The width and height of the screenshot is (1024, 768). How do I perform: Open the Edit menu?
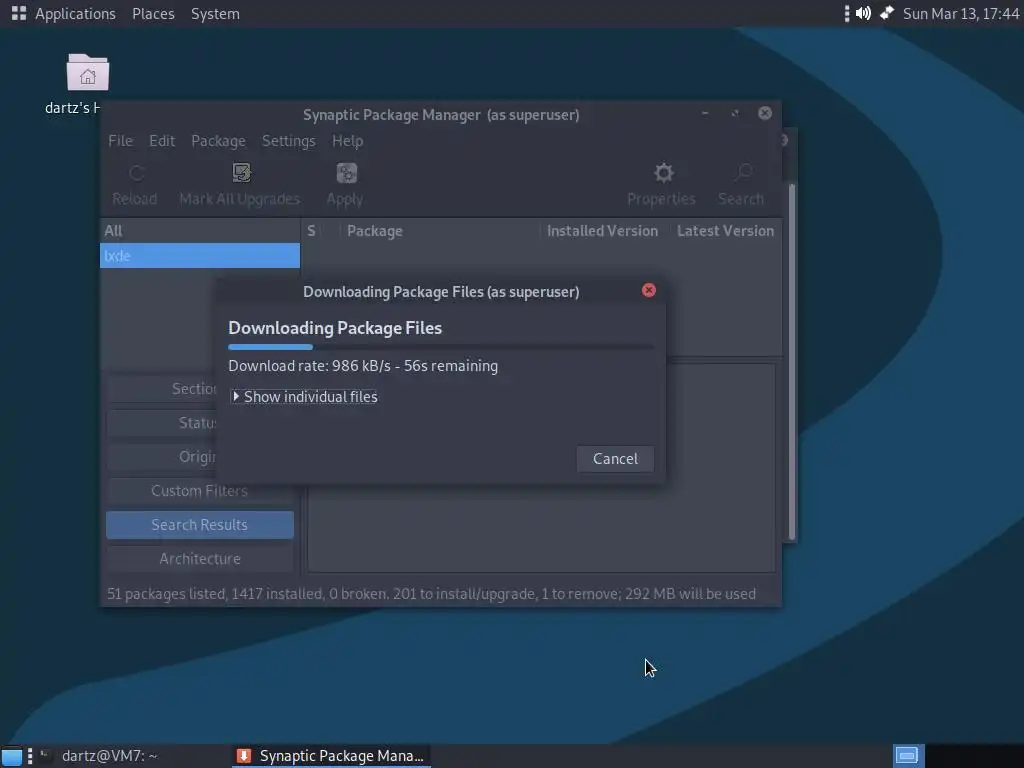[x=162, y=141]
